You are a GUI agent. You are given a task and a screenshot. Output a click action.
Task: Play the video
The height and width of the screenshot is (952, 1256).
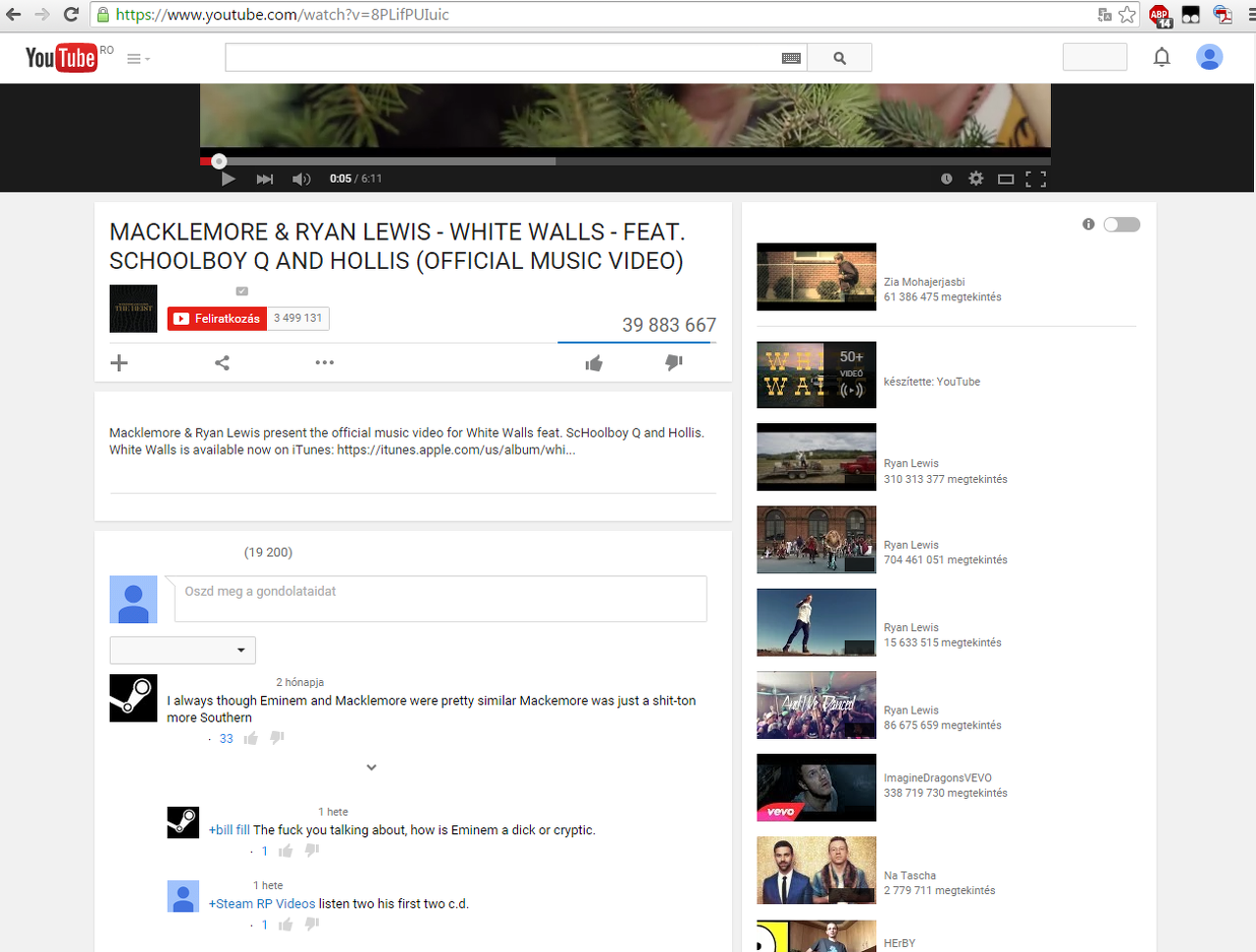pos(228,179)
